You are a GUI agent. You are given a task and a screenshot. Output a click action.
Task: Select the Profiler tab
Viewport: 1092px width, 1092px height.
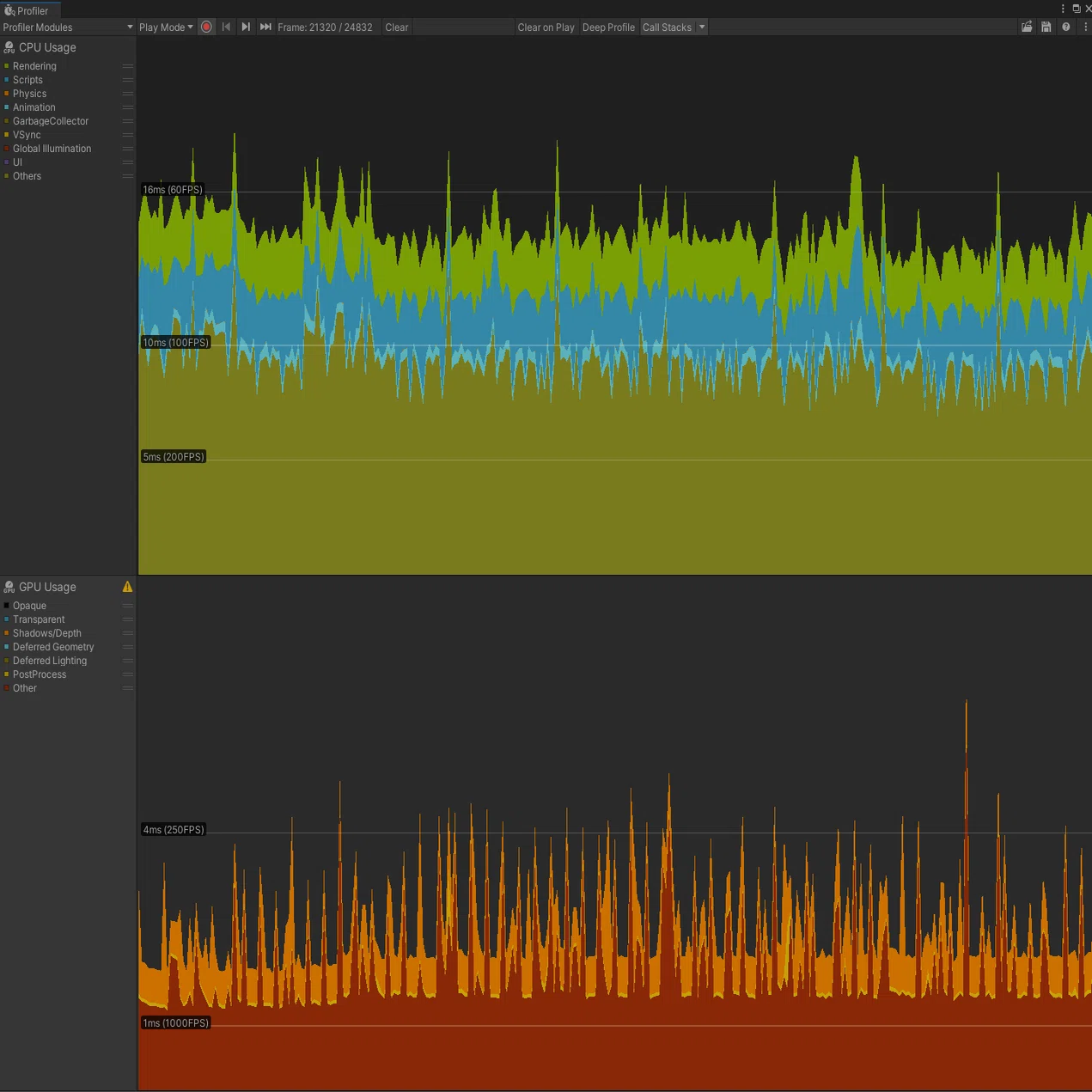point(30,10)
